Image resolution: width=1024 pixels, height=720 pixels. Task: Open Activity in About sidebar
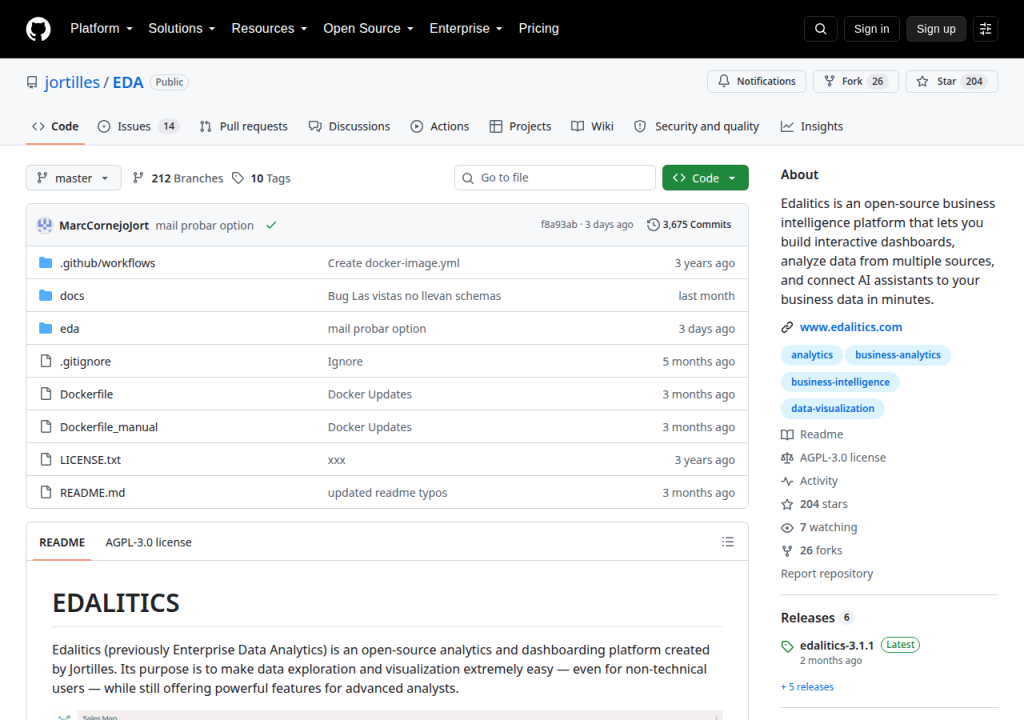809,481
